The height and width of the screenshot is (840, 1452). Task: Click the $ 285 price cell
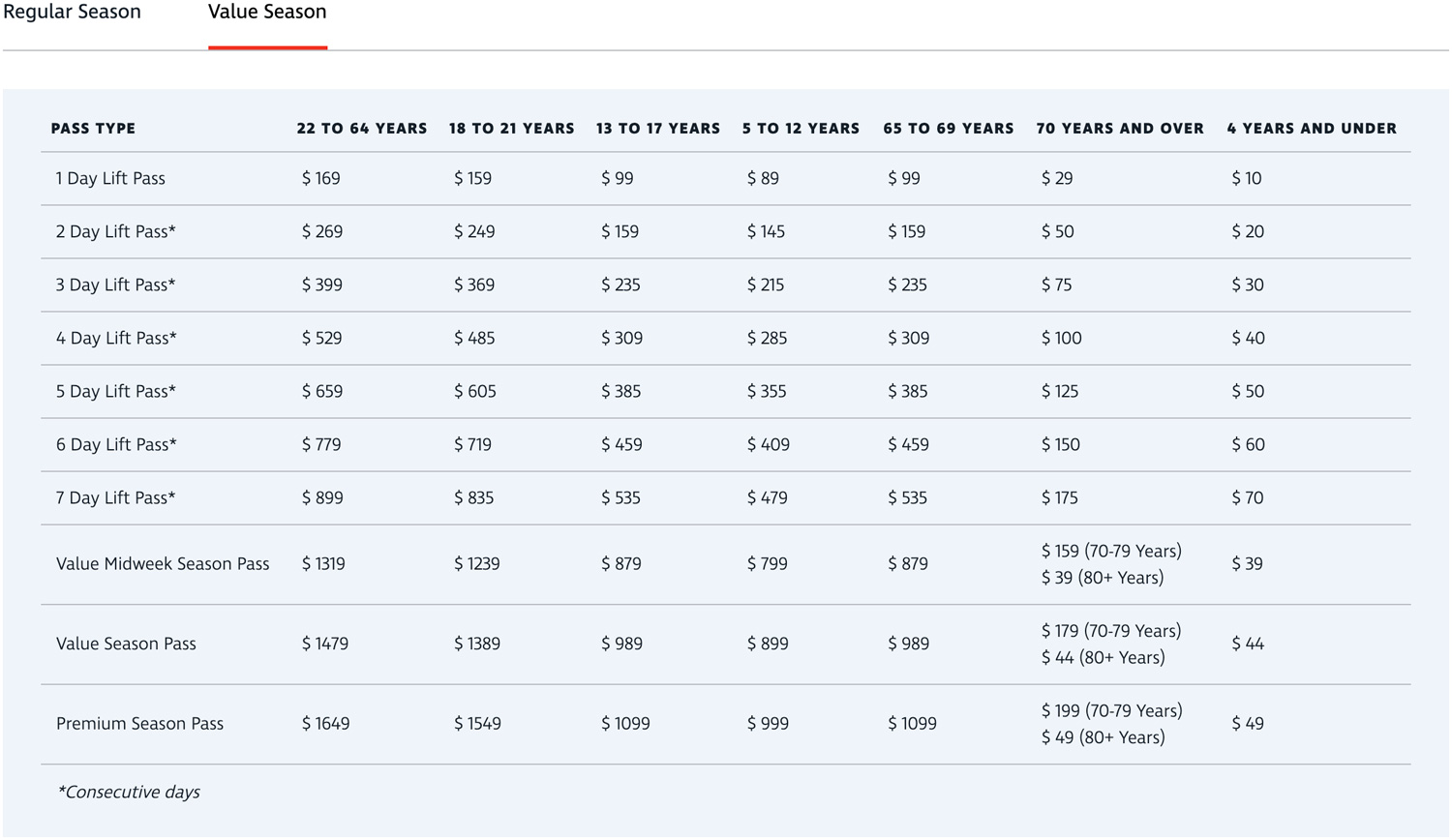coord(767,339)
